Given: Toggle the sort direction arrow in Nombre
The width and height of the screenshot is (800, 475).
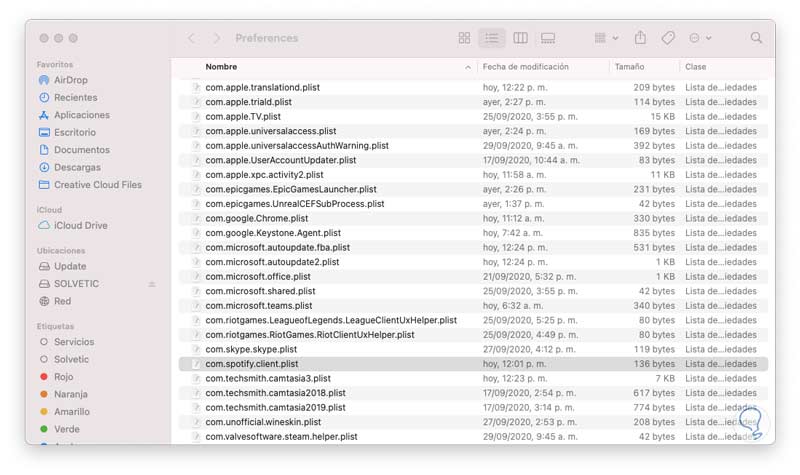Looking at the screenshot, I should 468,67.
